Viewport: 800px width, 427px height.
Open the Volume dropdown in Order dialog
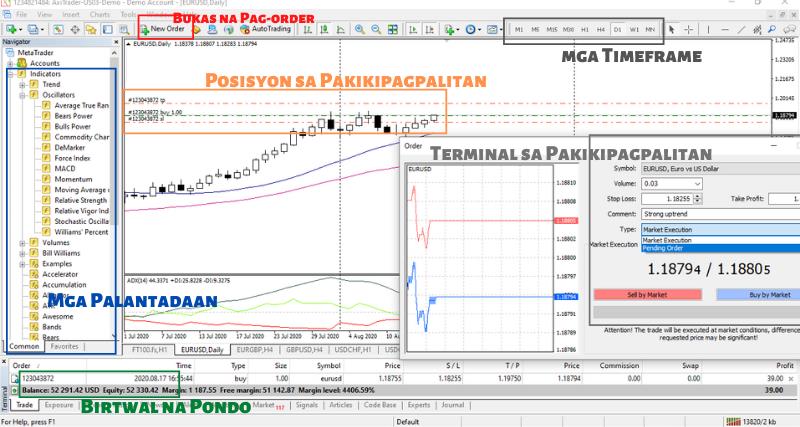697,184
